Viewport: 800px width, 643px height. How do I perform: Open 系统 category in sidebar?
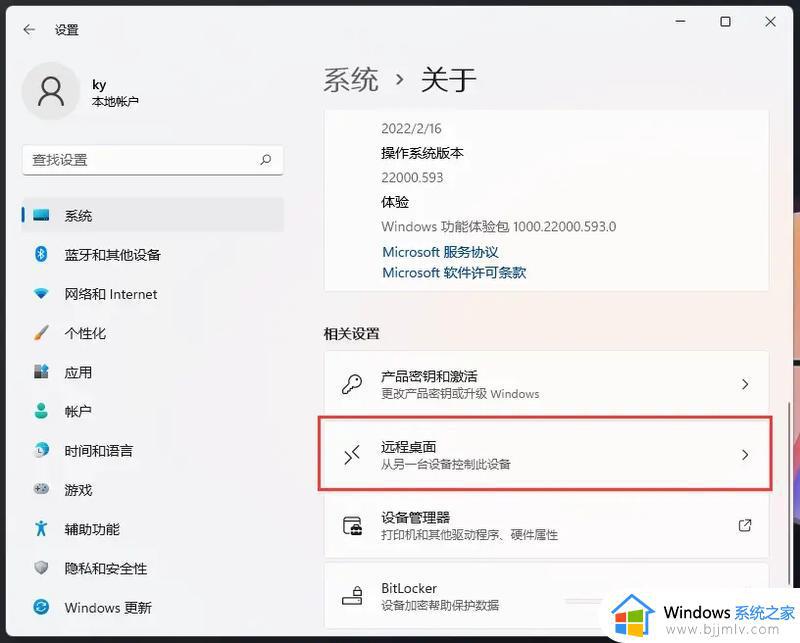(x=153, y=215)
